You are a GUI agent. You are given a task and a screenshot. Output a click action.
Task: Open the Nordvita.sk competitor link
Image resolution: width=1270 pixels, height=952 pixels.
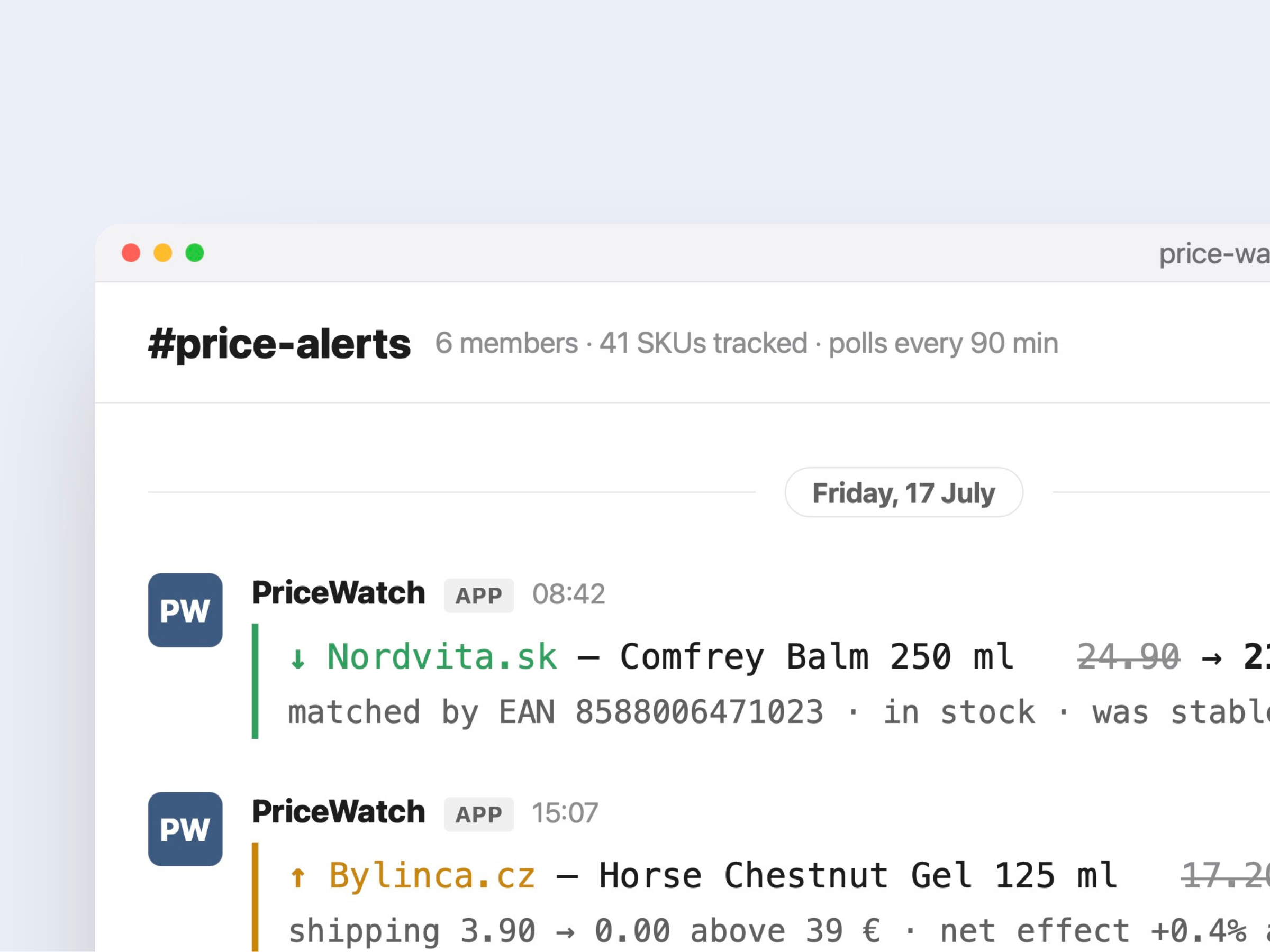click(x=441, y=656)
